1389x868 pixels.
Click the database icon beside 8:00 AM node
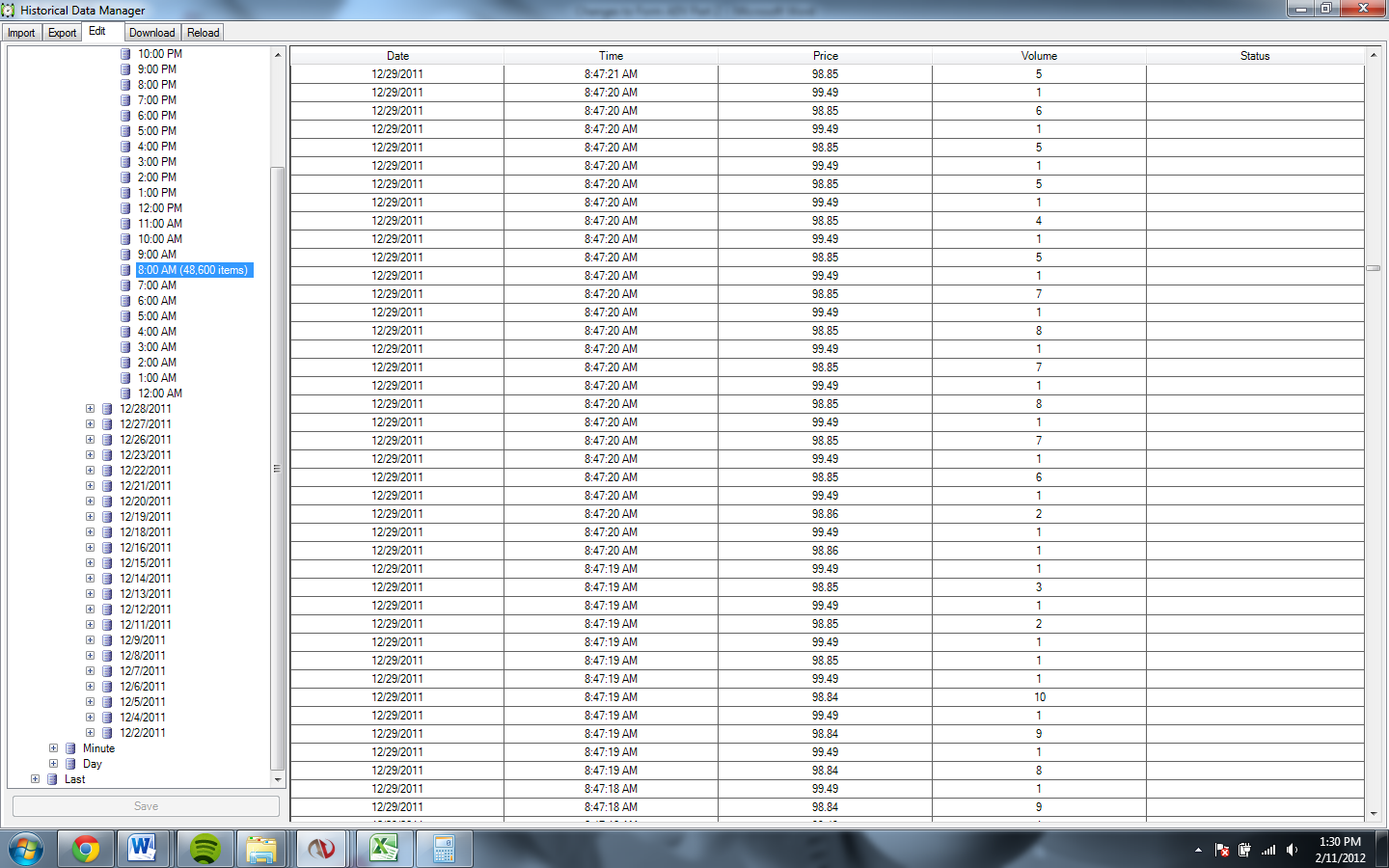(125, 270)
